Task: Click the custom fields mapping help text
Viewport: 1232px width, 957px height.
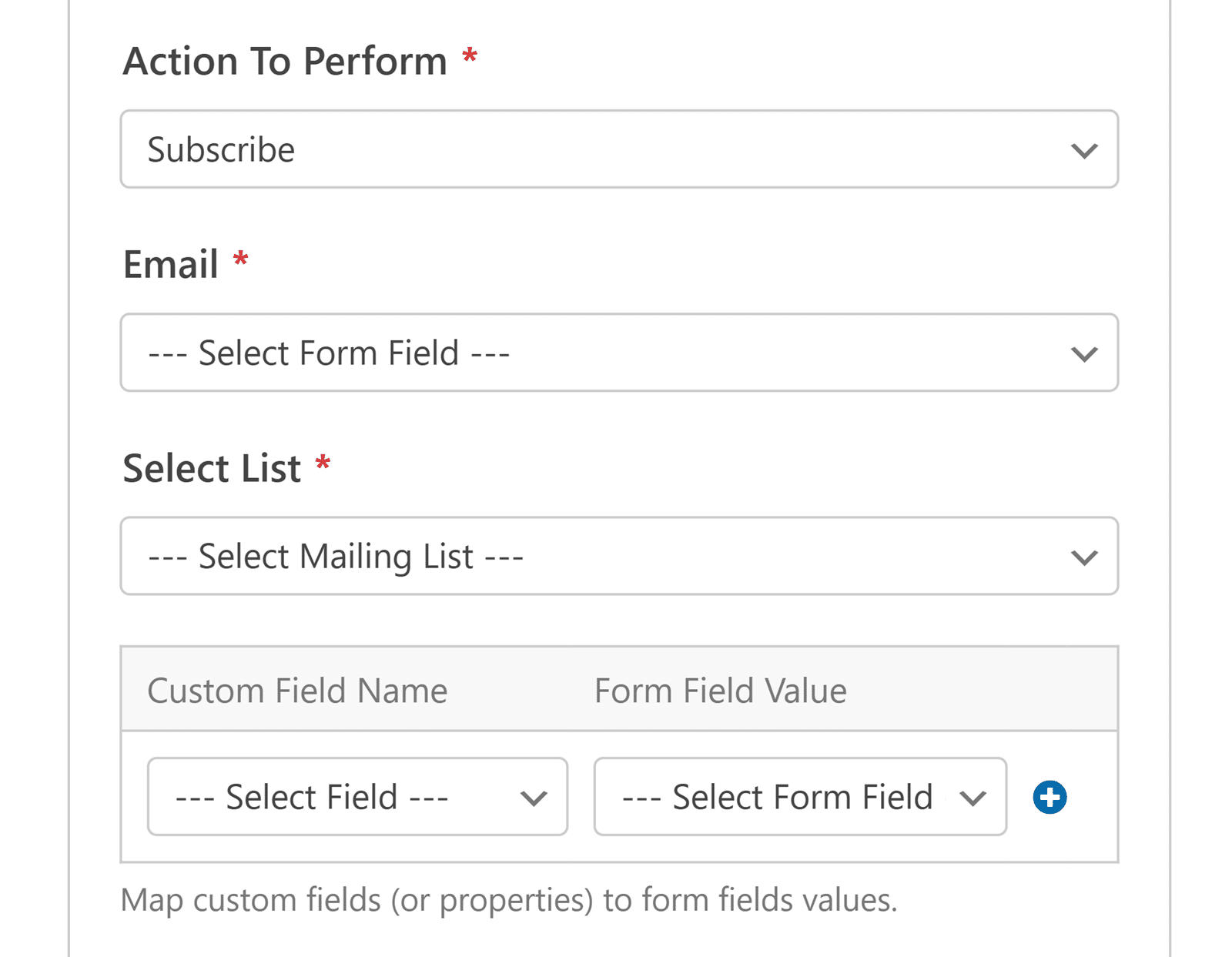Action: pos(510,899)
